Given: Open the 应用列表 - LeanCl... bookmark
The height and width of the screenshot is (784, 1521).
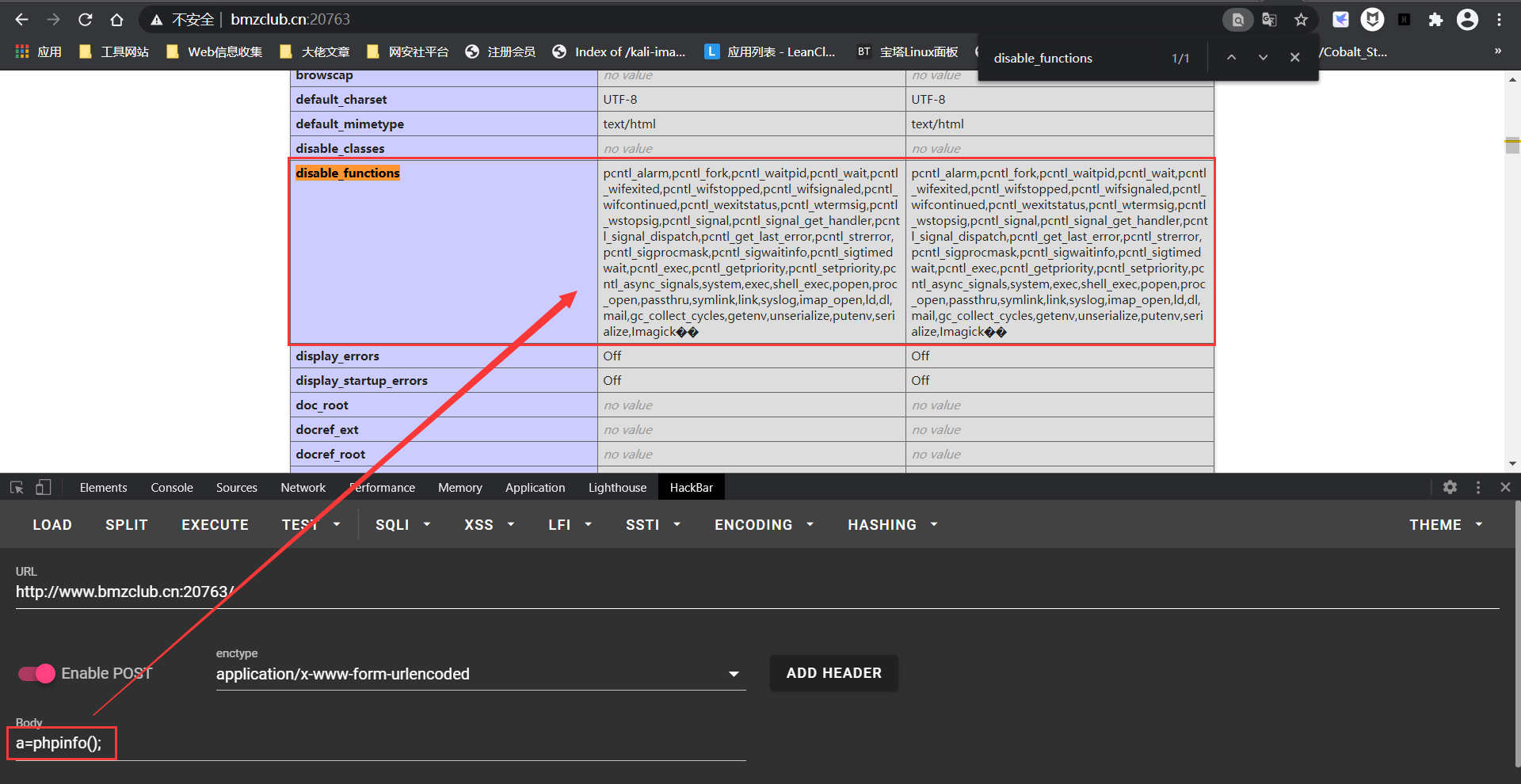Looking at the screenshot, I should tap(771, 51).
